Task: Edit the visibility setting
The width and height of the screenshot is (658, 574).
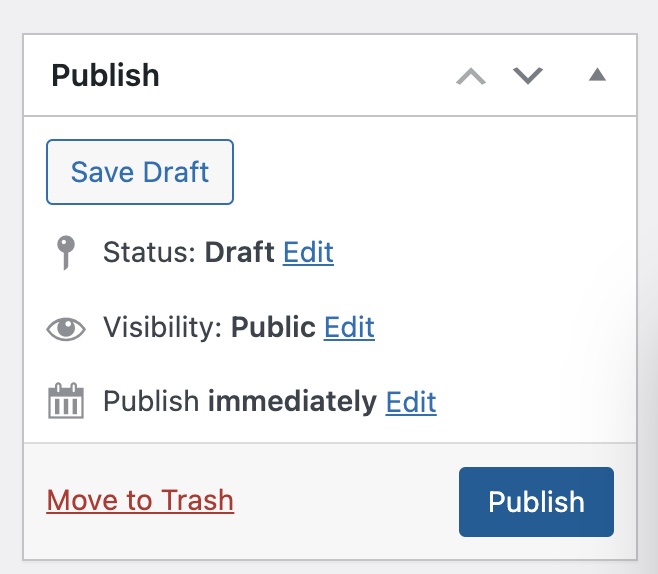Action: click(349, 327)
